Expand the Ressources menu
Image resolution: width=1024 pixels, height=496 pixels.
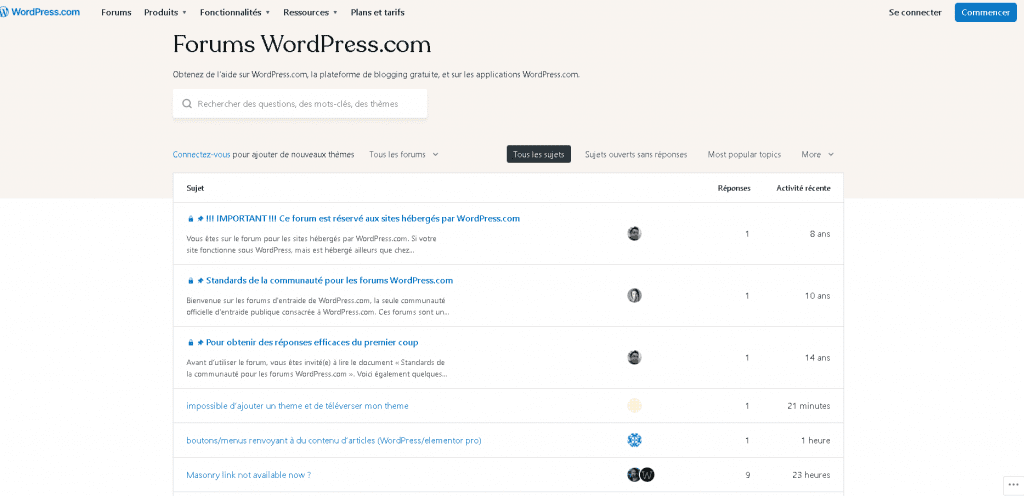coord(310,13)
